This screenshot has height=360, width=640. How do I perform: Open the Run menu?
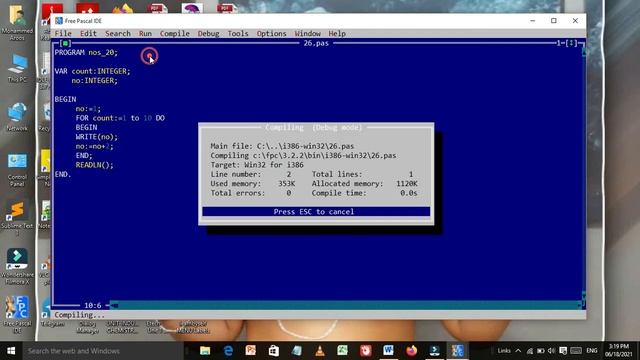(x=145, y=33)
